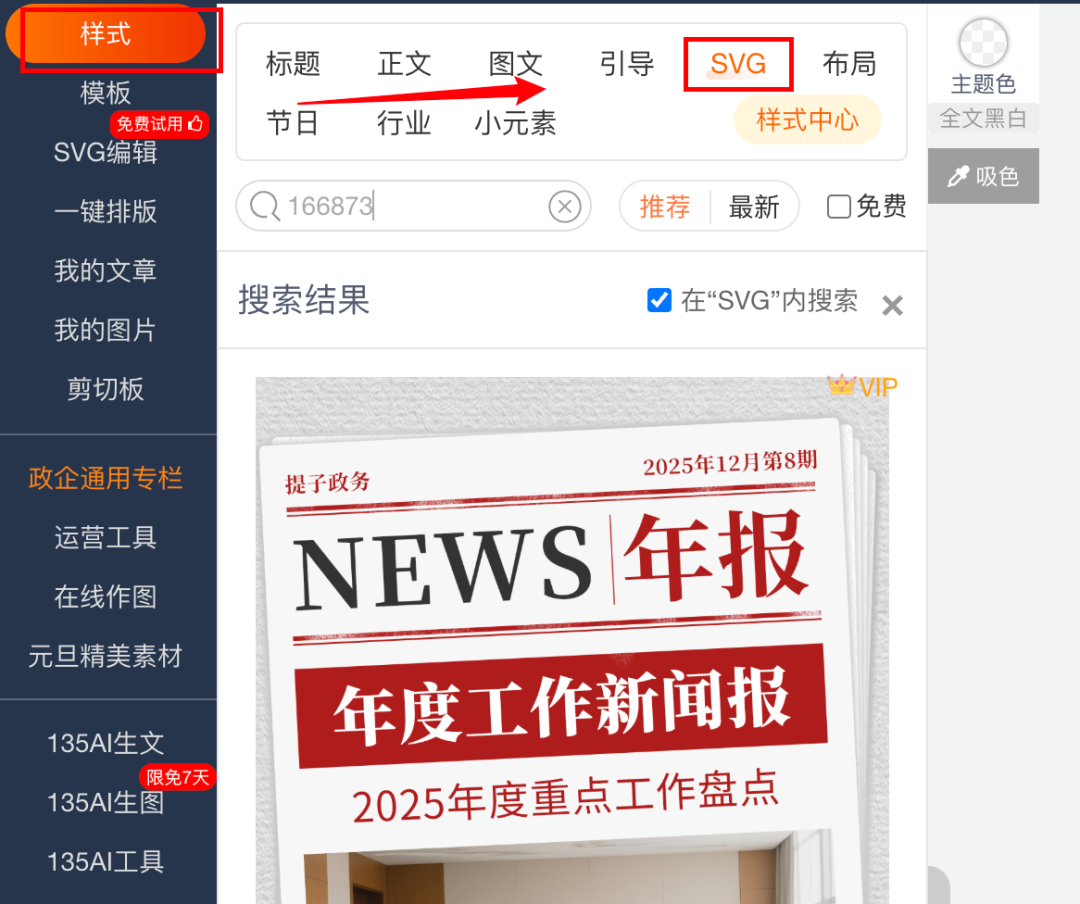This screenshot has width=1080, height=904.
Task: Toggle 全文黑白 mode
Action: pyautogui.click(x=983, y=118)
